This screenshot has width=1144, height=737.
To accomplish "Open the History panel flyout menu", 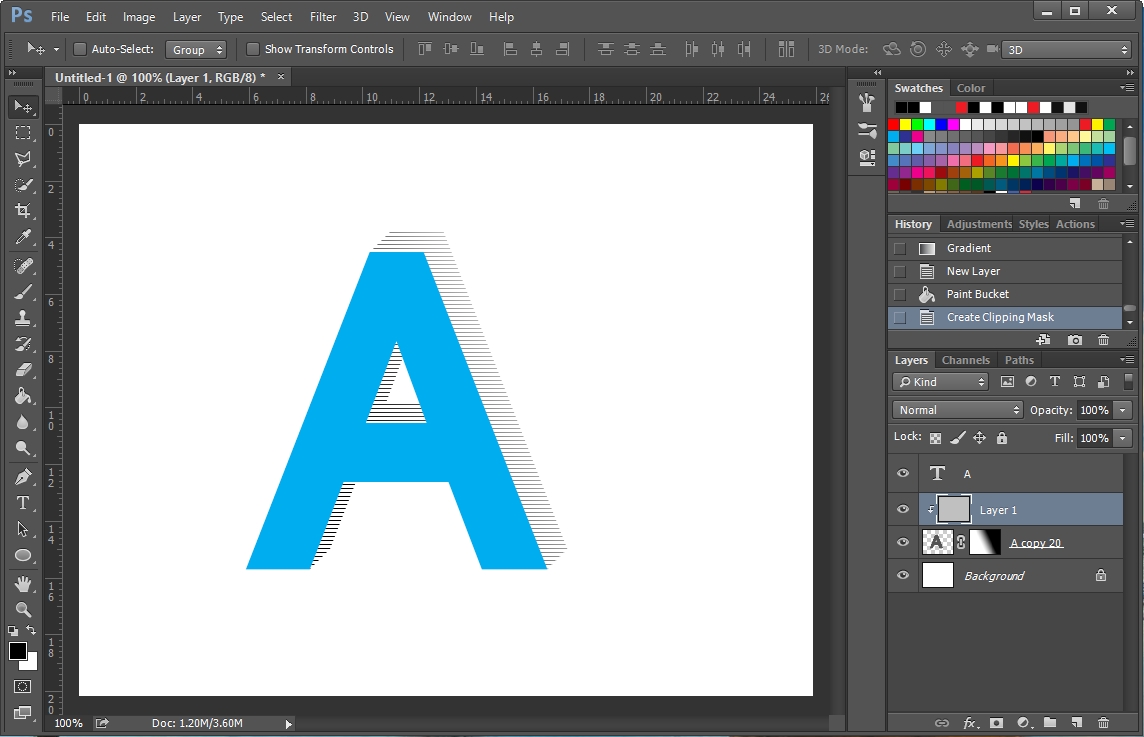I will tap(1126, 223).
